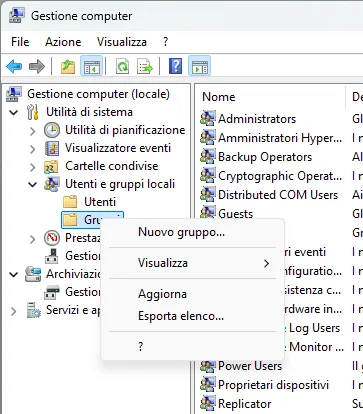
Task: Click the Utenti e gruppi locali icon
Action: click(52, 184)
